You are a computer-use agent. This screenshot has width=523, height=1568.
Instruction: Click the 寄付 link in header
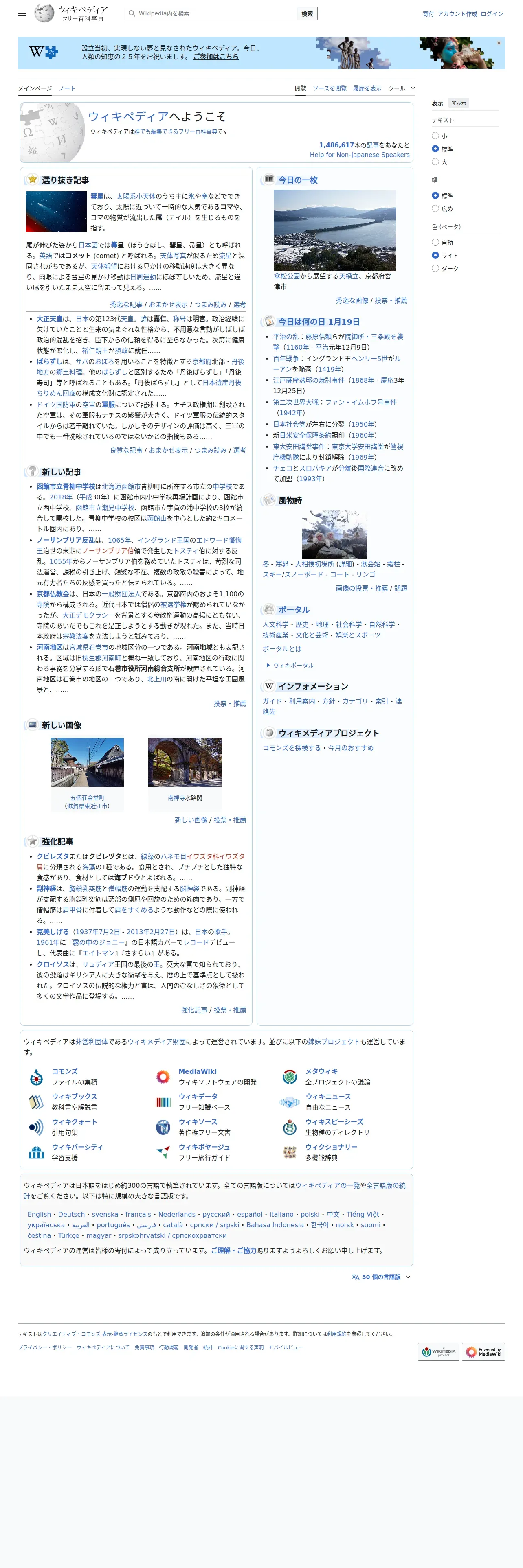click(x=429, y=13)
